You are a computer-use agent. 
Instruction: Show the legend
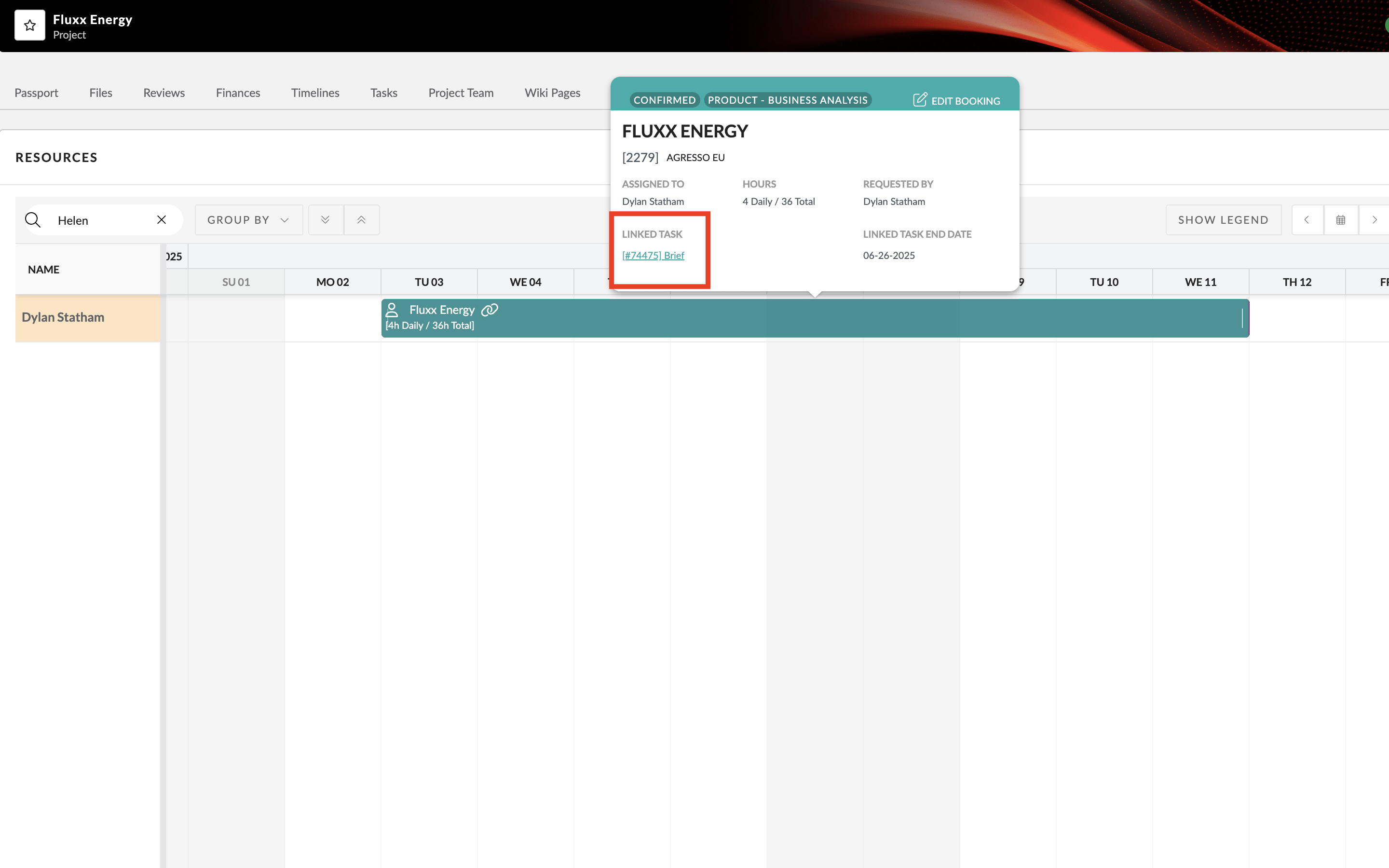click(1223, 220)
